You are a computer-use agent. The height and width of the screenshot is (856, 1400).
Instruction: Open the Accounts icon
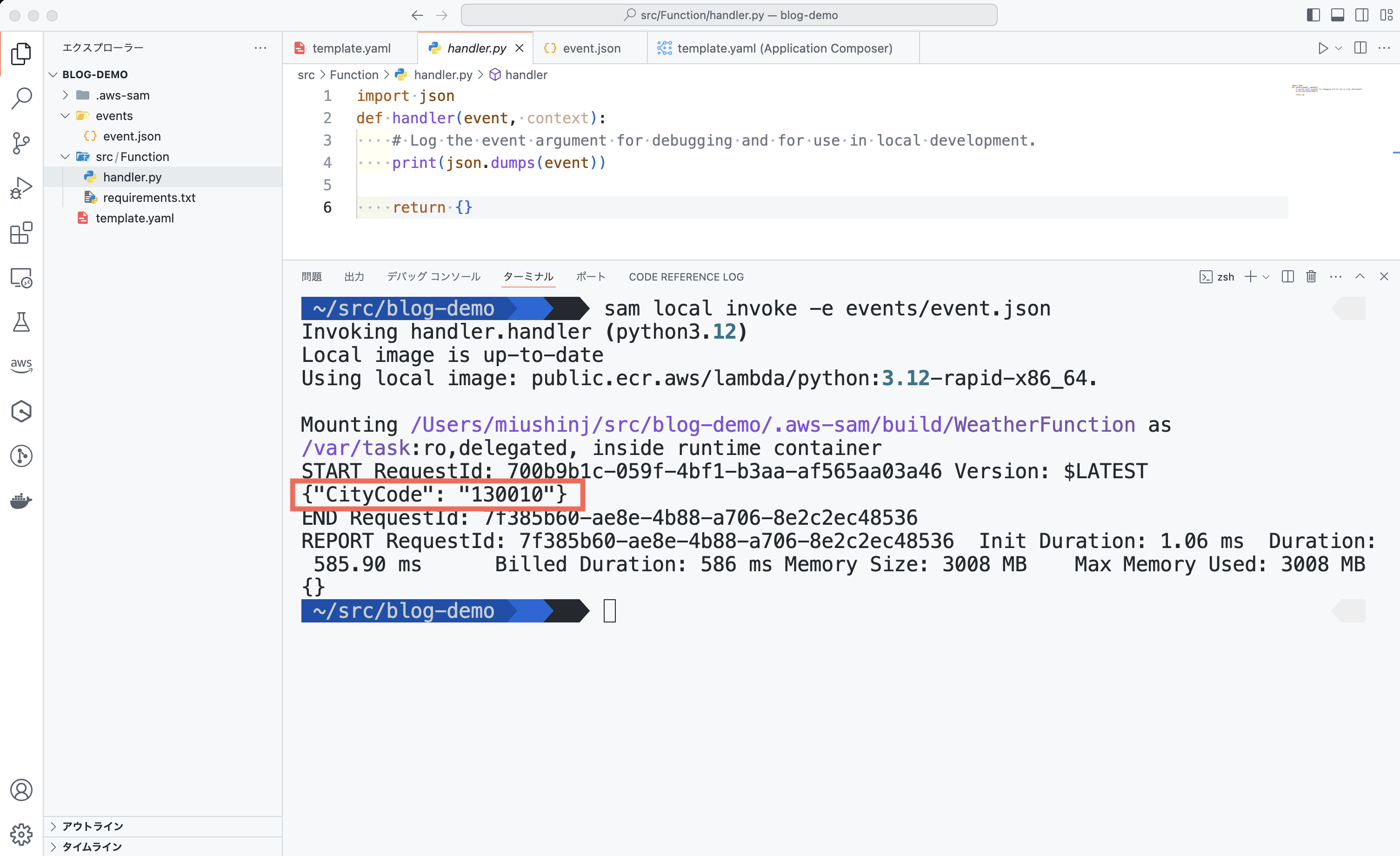21,789
